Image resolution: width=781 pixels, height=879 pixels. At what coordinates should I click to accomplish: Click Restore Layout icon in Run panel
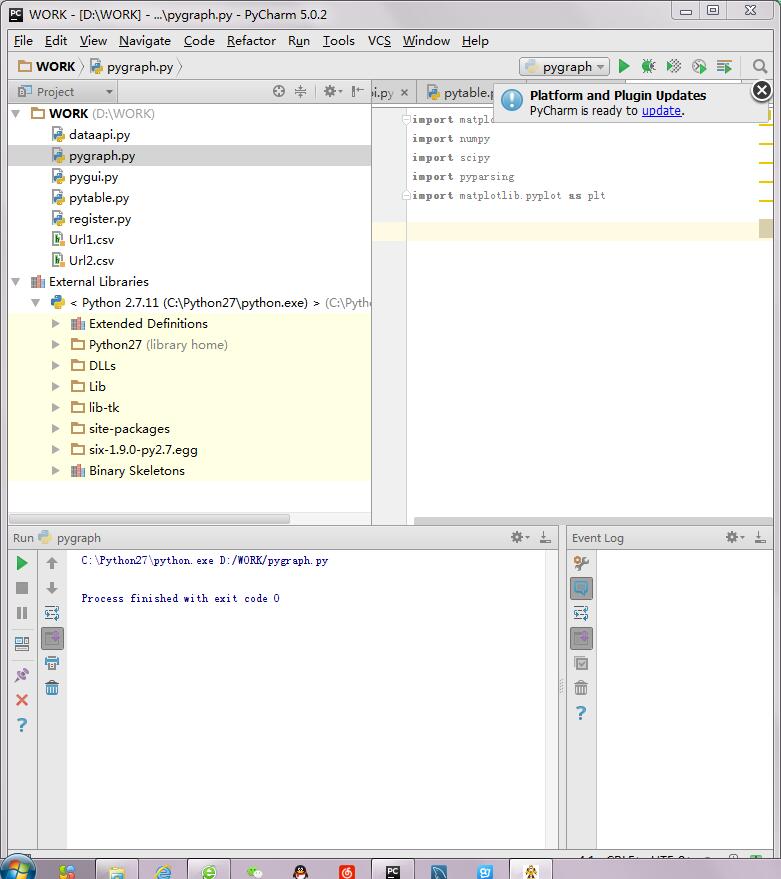22,644
